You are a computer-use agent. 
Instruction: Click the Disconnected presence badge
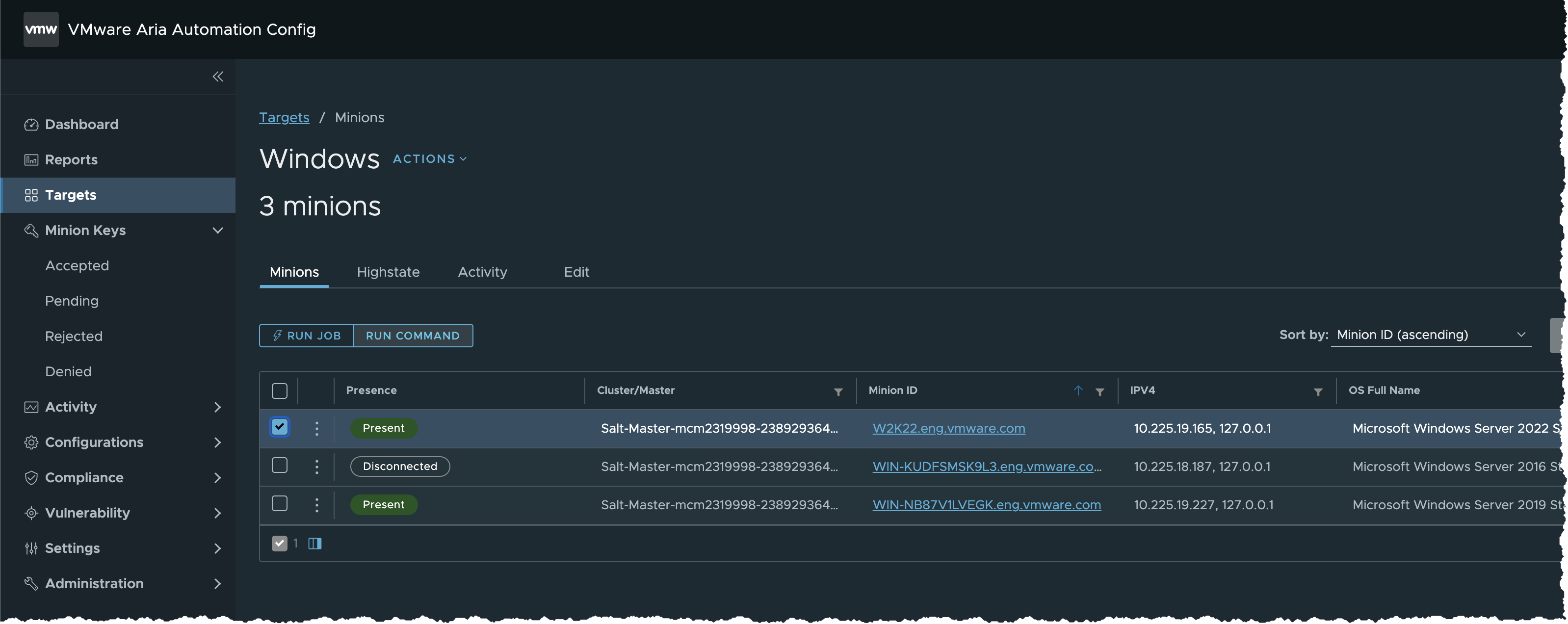(400, 467)
